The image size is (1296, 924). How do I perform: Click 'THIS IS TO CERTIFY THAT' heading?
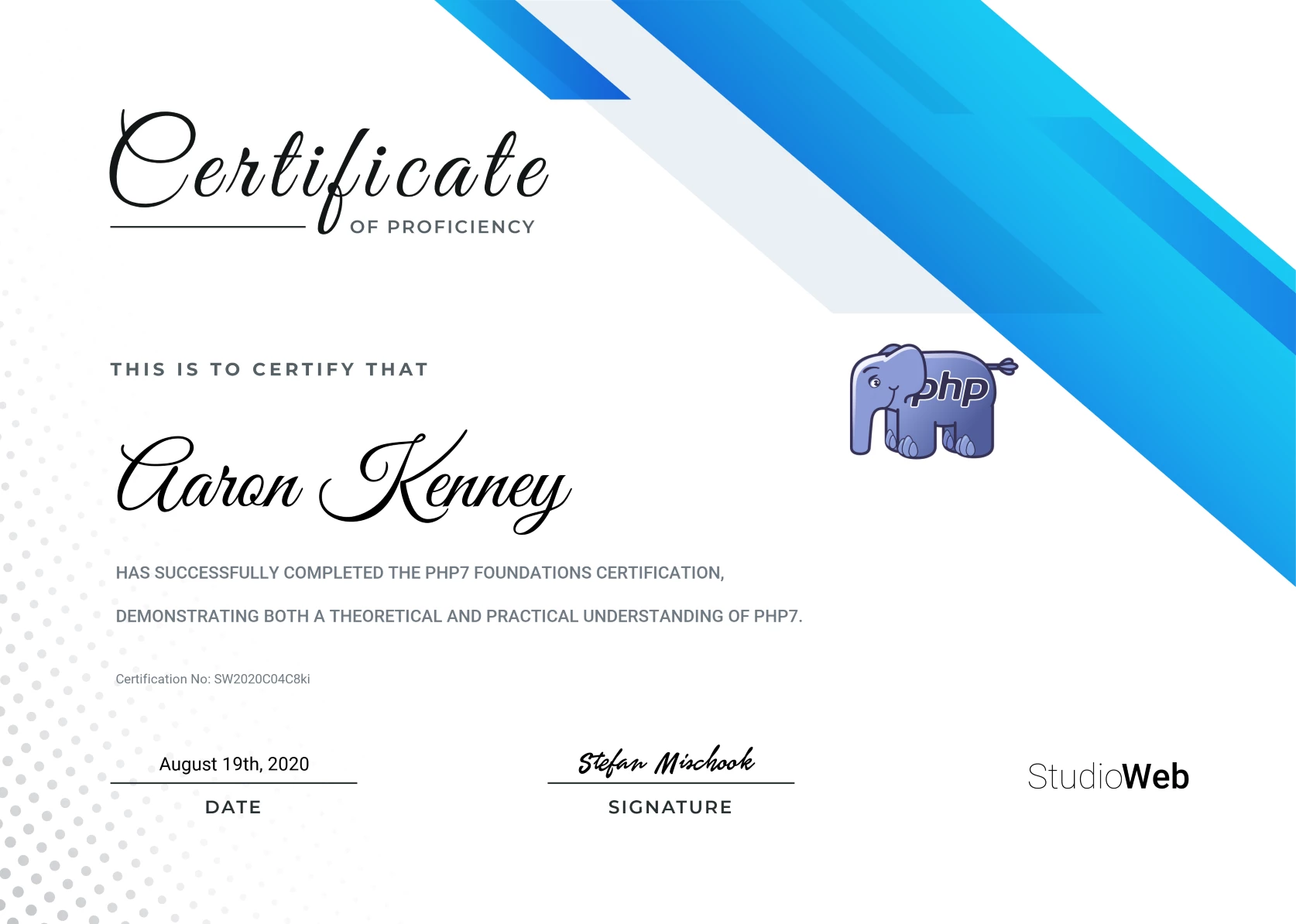pyautogui.click(x=269, y=369)
